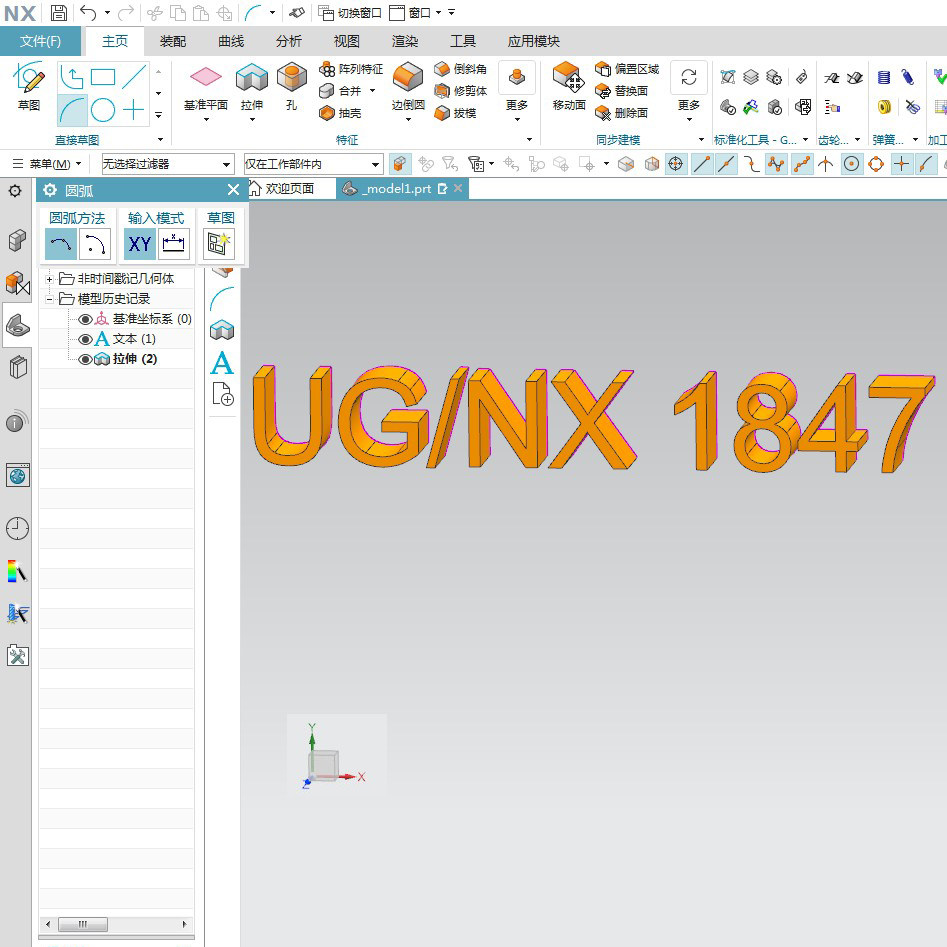947x947 pixels.
Task: Click the Text 'A' icon in floating toolbar
Action: pos(222,363)
